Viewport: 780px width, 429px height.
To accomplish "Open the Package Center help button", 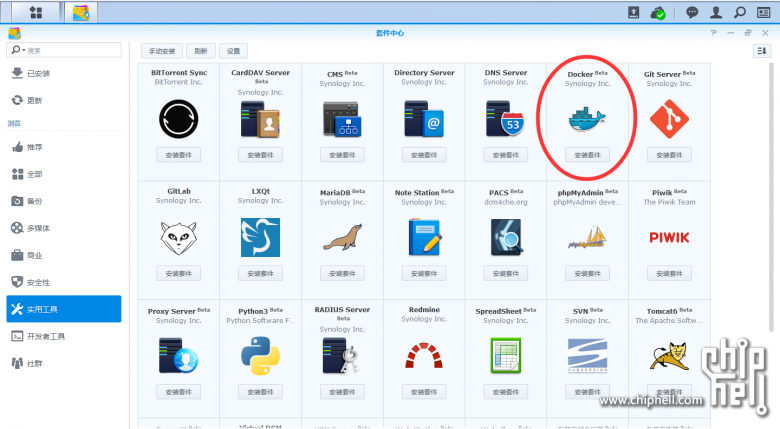I will pyautogui.click(x=713, y=33).
